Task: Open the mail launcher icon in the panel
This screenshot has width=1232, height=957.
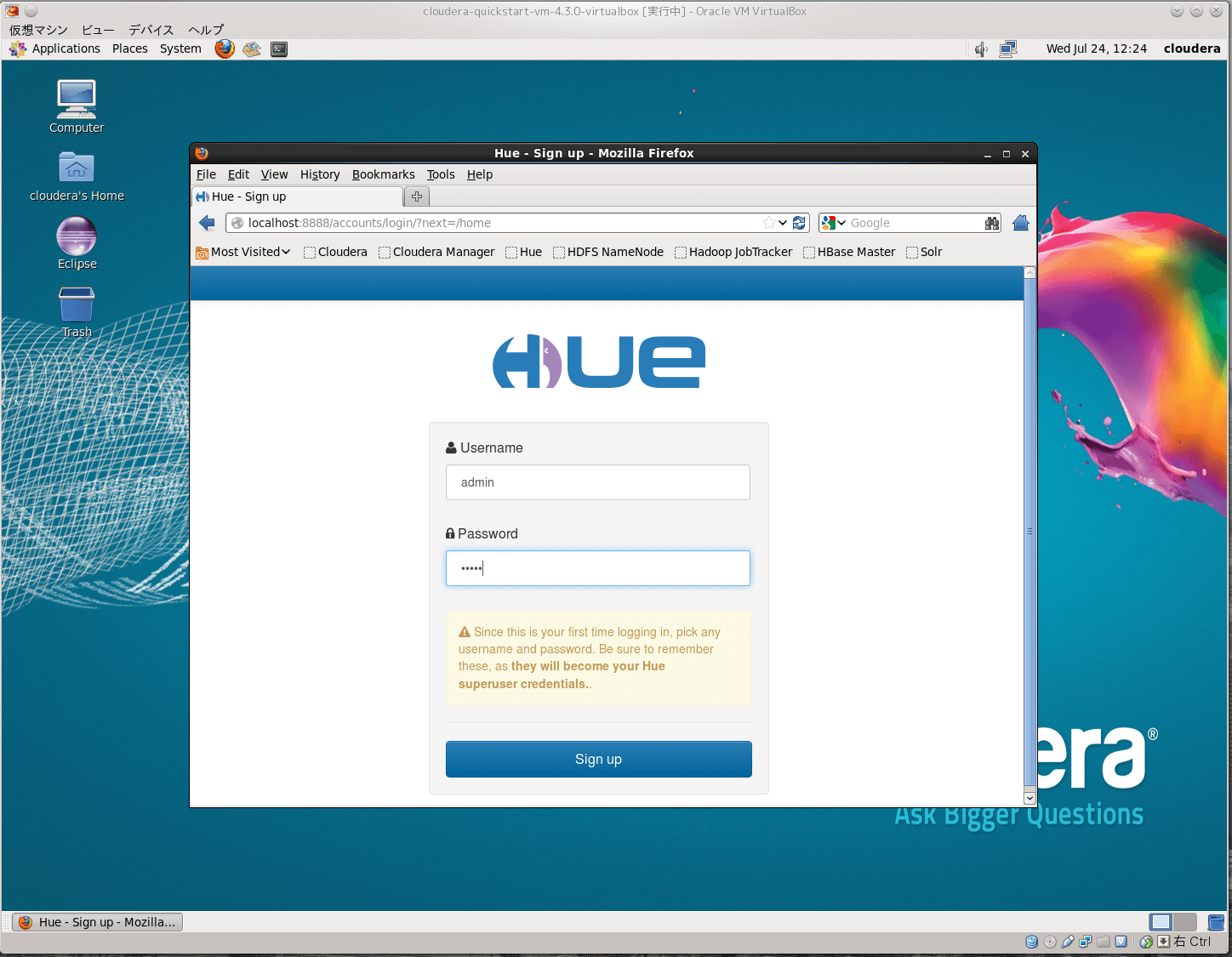Action: click(252, 49)
